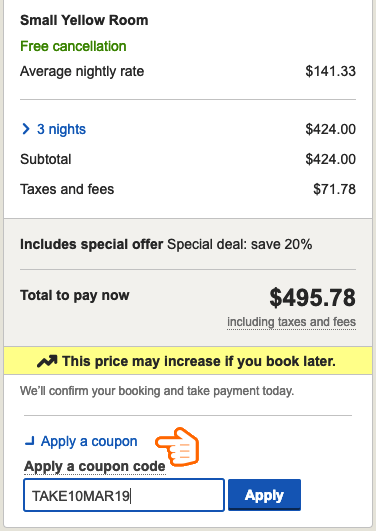376x531 pixels.
Task: Click the rising price trend arrow icon
Action: click(x=47, y=361)
